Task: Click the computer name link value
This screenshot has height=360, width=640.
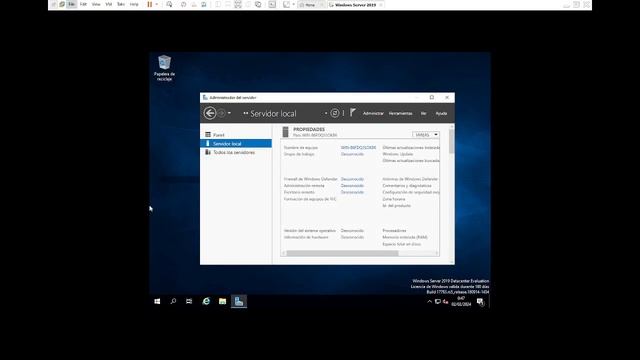Action: point(358,147)
